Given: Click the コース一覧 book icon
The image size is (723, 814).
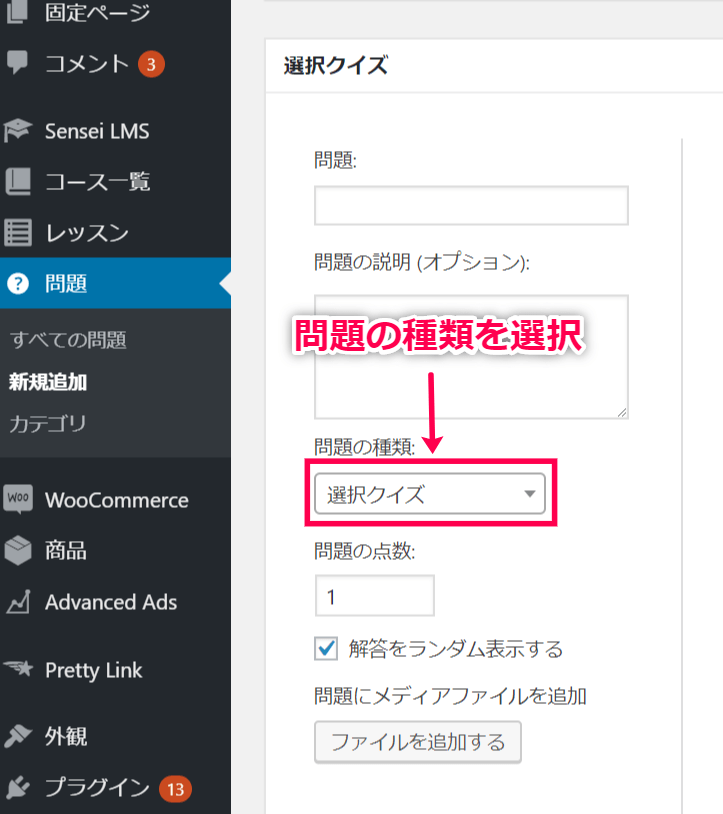Looking at the screenshot, I should [18, 181].
